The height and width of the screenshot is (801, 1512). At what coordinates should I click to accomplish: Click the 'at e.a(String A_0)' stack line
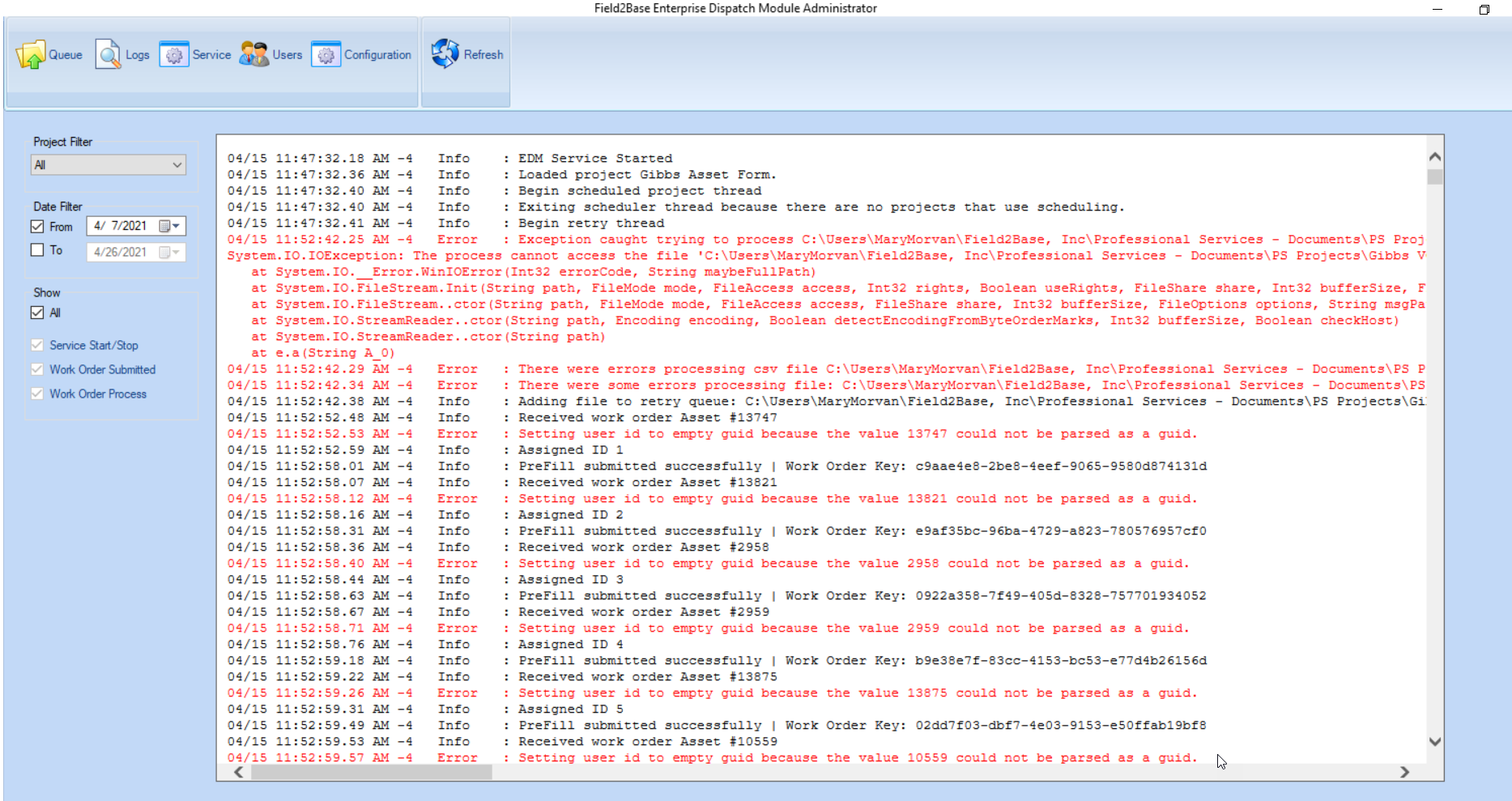(x=323, y=353)
